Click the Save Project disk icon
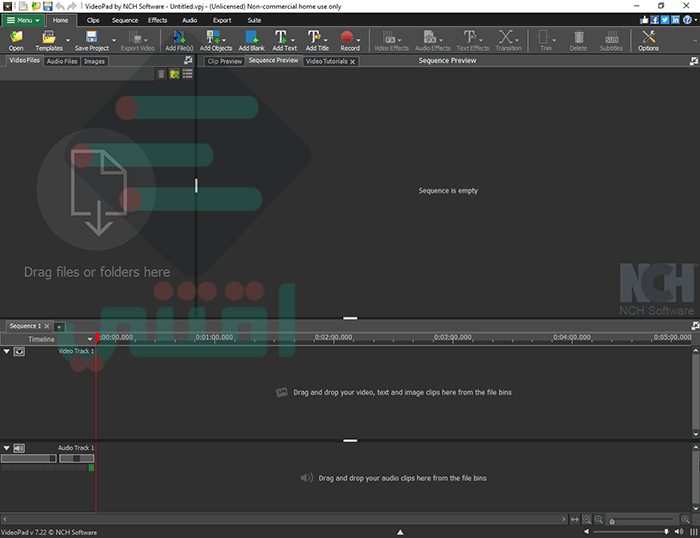Viewport: 700px width, 538px height. 92,37
